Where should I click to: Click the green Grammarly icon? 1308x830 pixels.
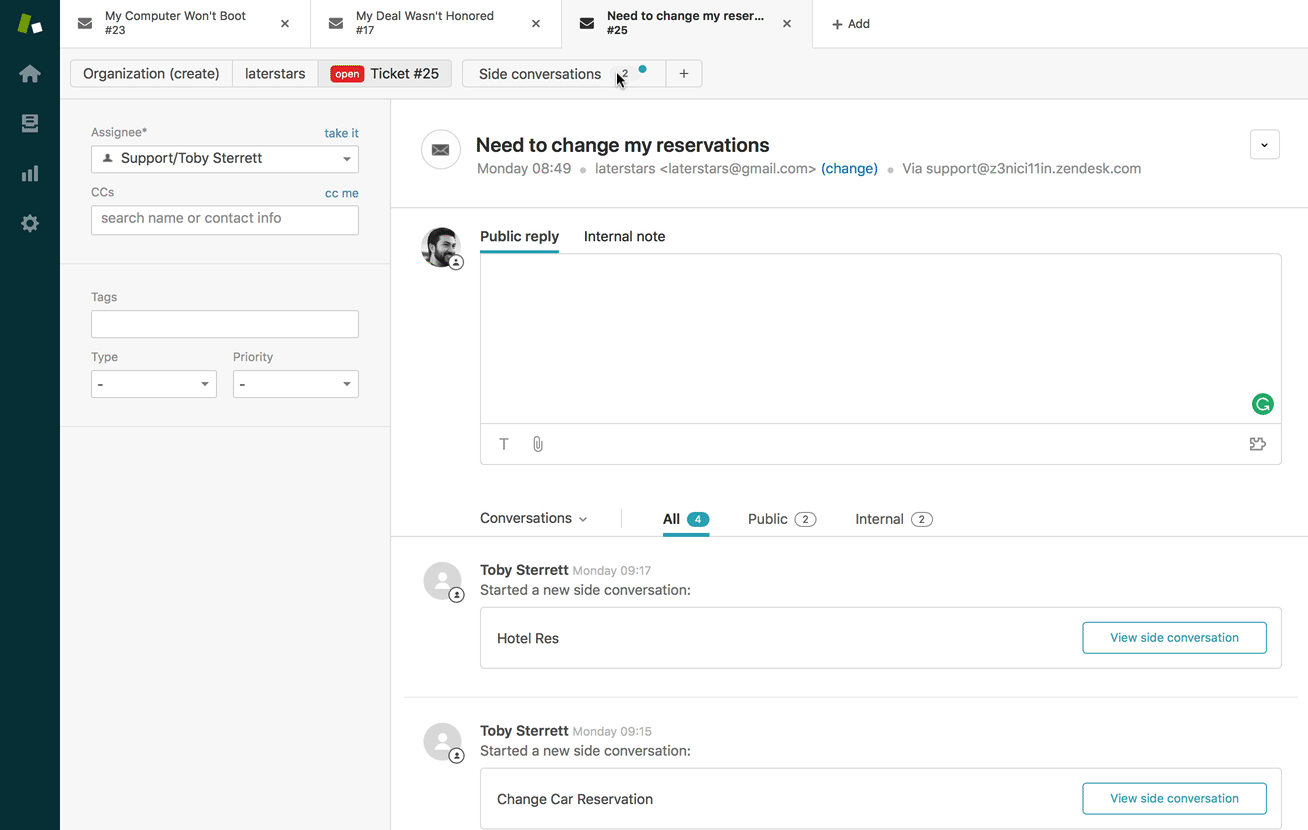[x=1262, y=404]
